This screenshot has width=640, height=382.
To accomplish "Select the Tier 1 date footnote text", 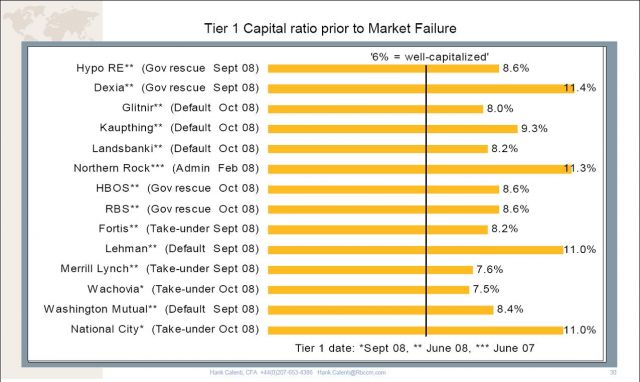I will point(415,348).
